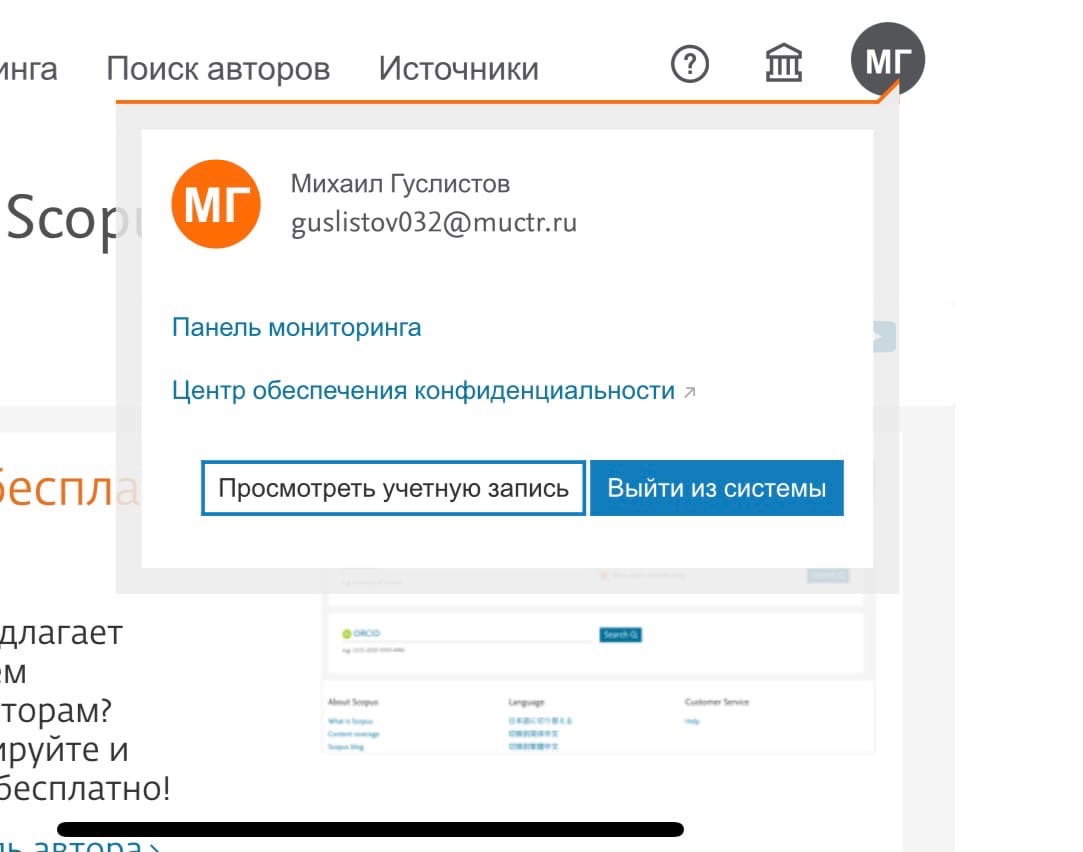
Task: Click the user name Михаил Гуслистов
Action: click(x=400, y=184)
